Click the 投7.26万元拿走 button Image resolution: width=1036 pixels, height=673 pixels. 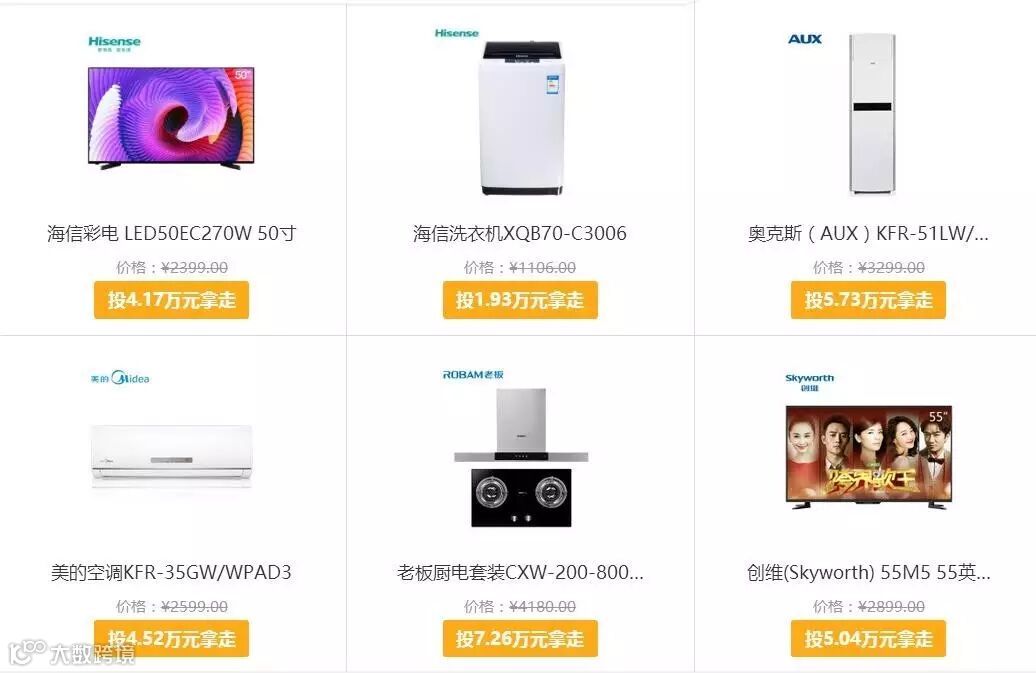(x=520, y=639)
